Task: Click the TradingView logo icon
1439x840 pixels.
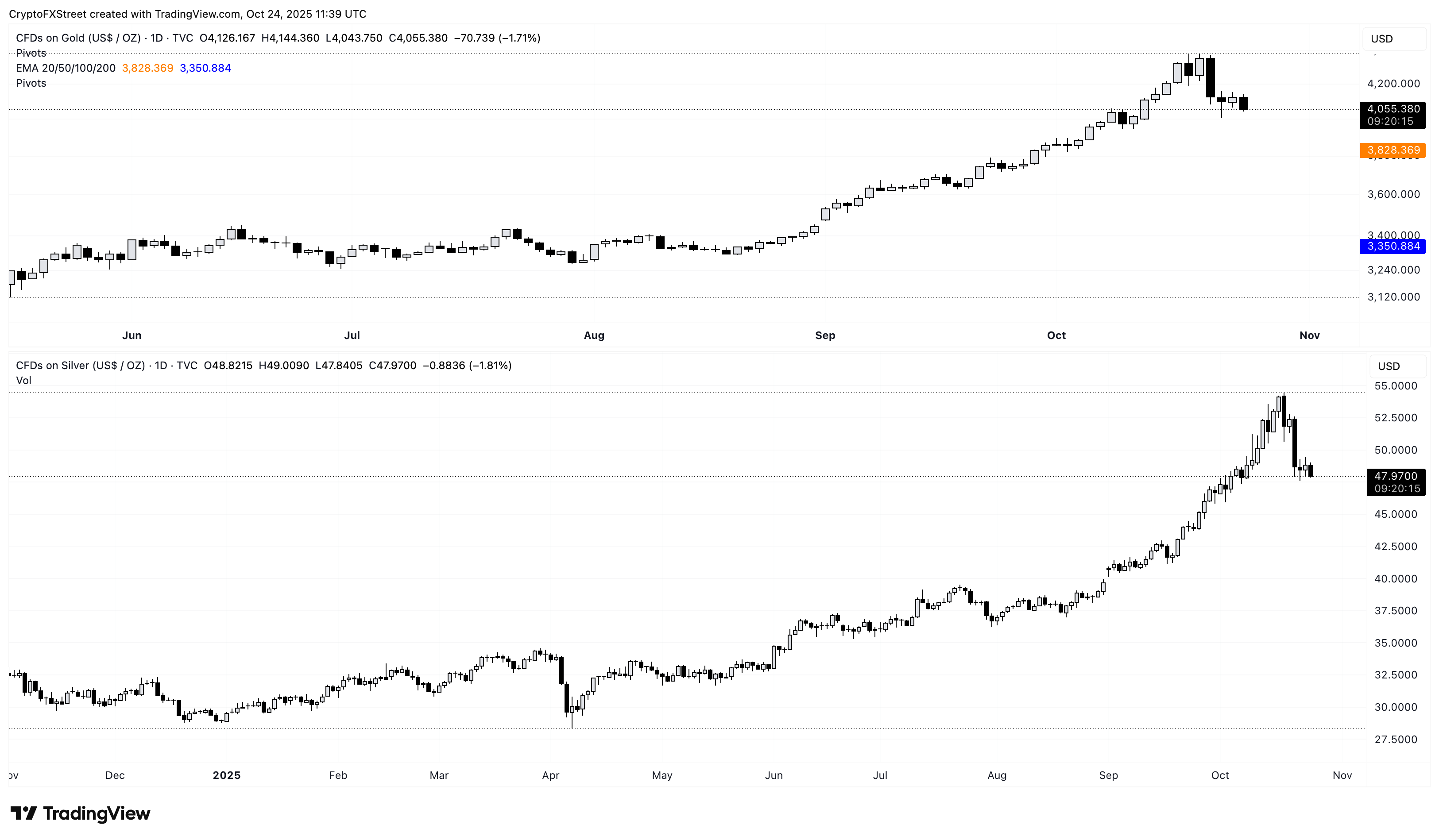Action: click(24, 813)
